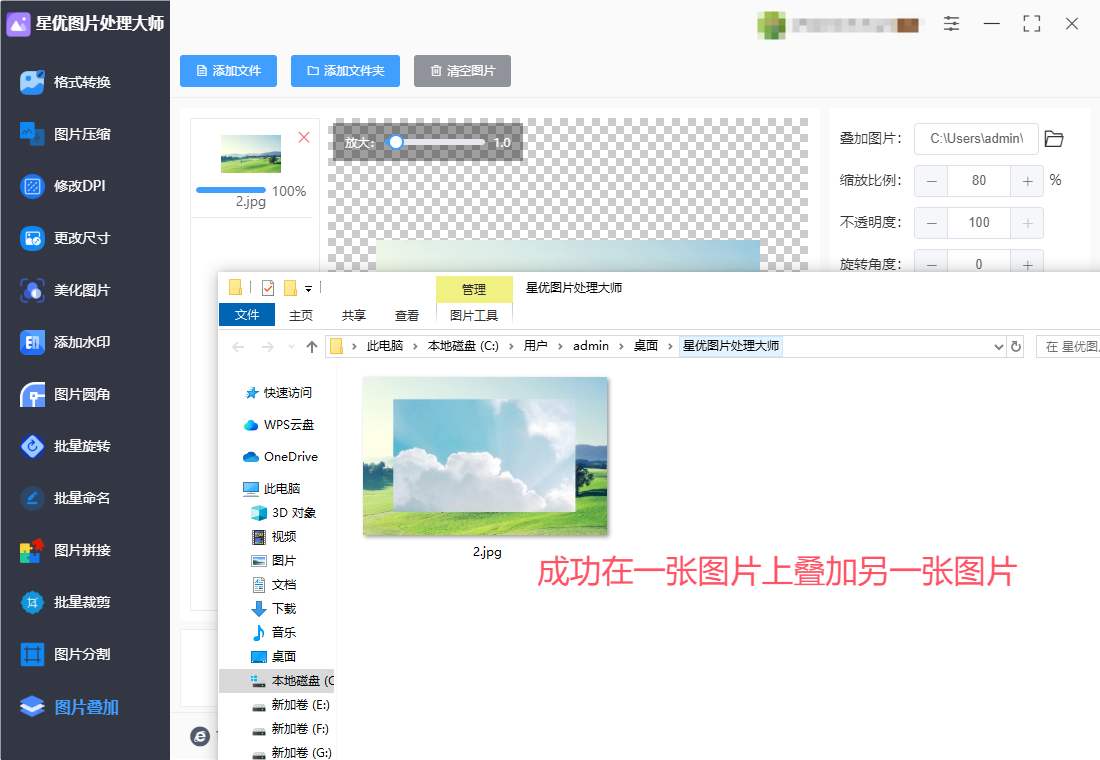This screenshot has height=760, width=1100.
Task: Select the 图片拼接 image stitching tool
Action: [66, 550]
